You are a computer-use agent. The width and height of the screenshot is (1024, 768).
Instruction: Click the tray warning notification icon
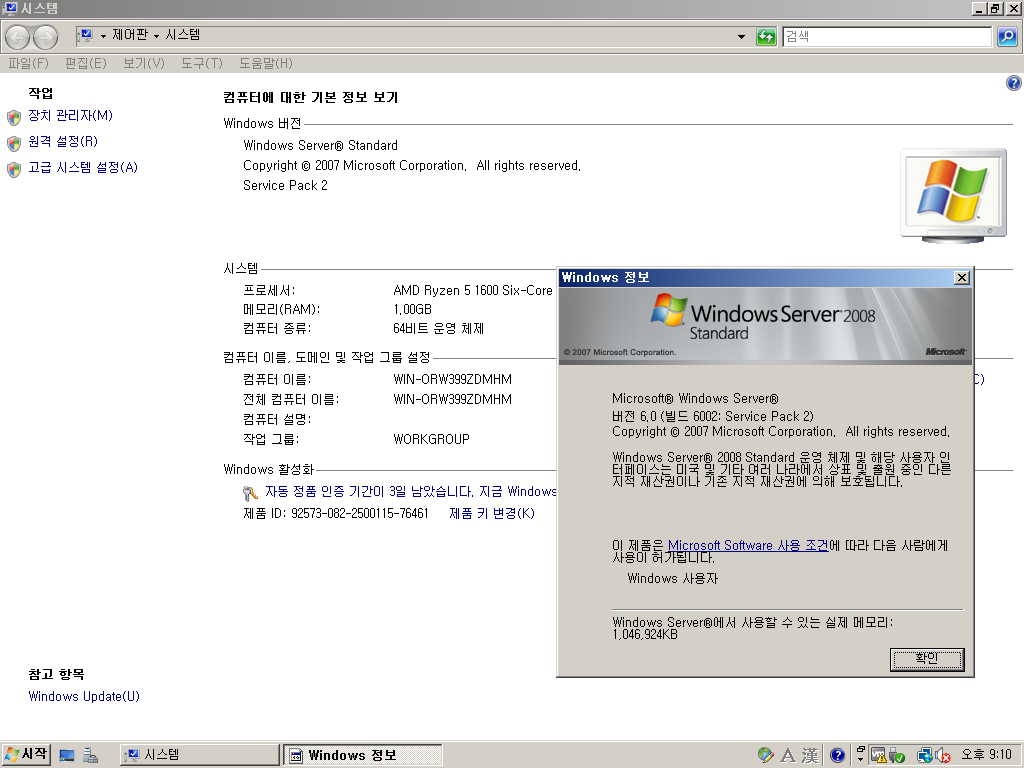878,756
